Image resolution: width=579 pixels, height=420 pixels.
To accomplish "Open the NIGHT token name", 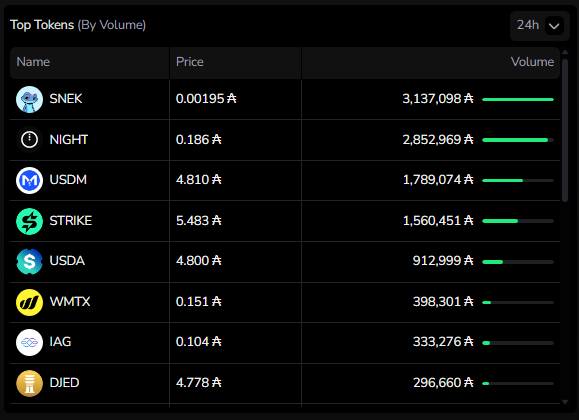I will coord(69,140).
